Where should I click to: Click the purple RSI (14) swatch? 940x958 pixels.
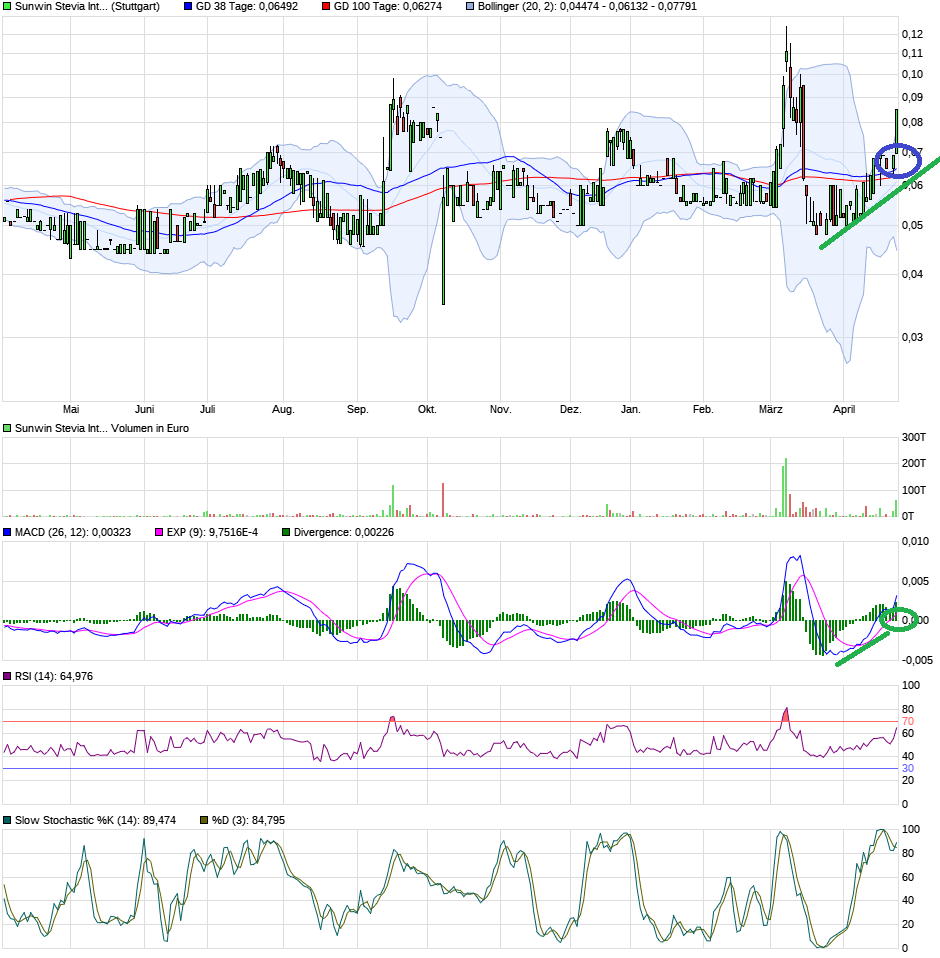(x=7, y=676)
